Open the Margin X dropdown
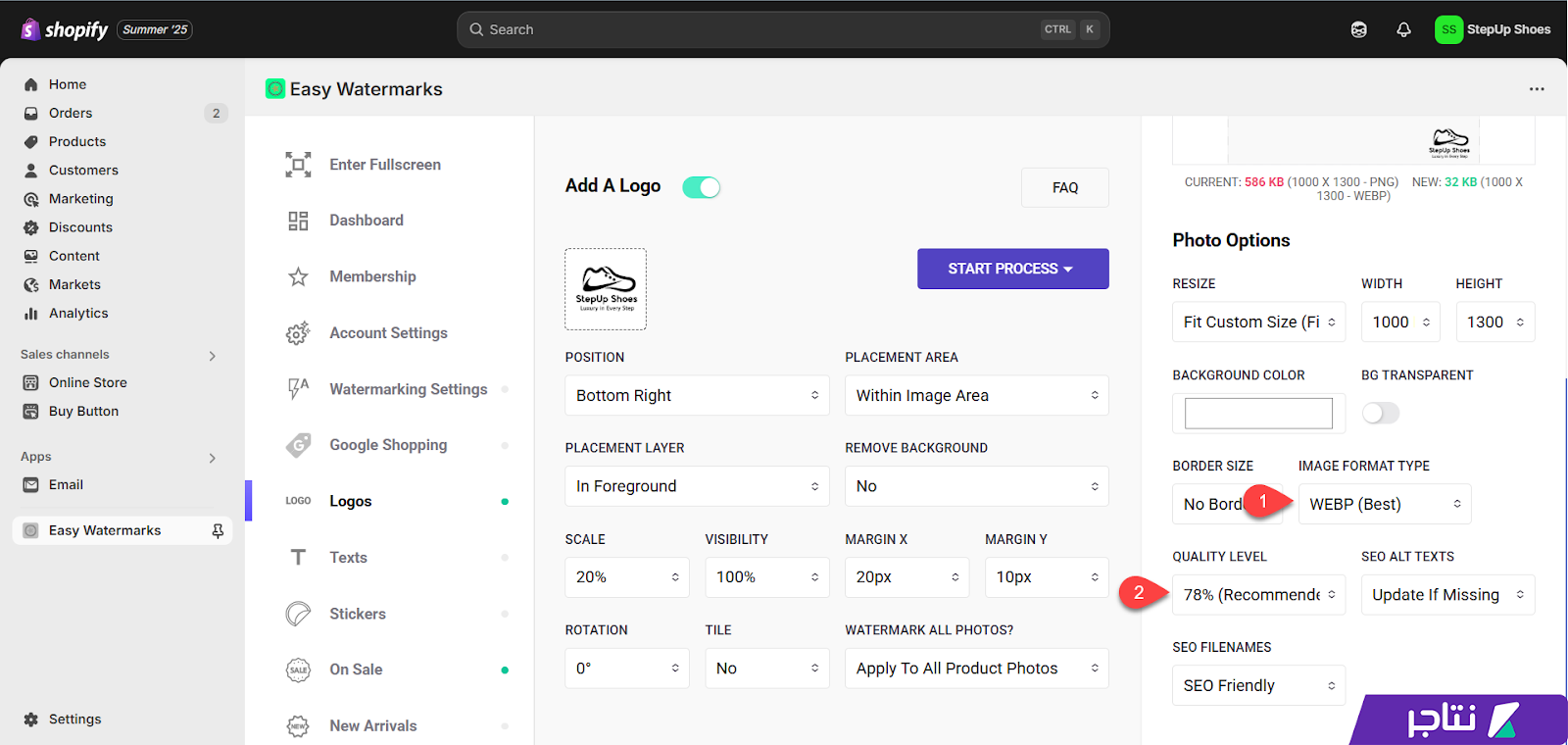 907,577
